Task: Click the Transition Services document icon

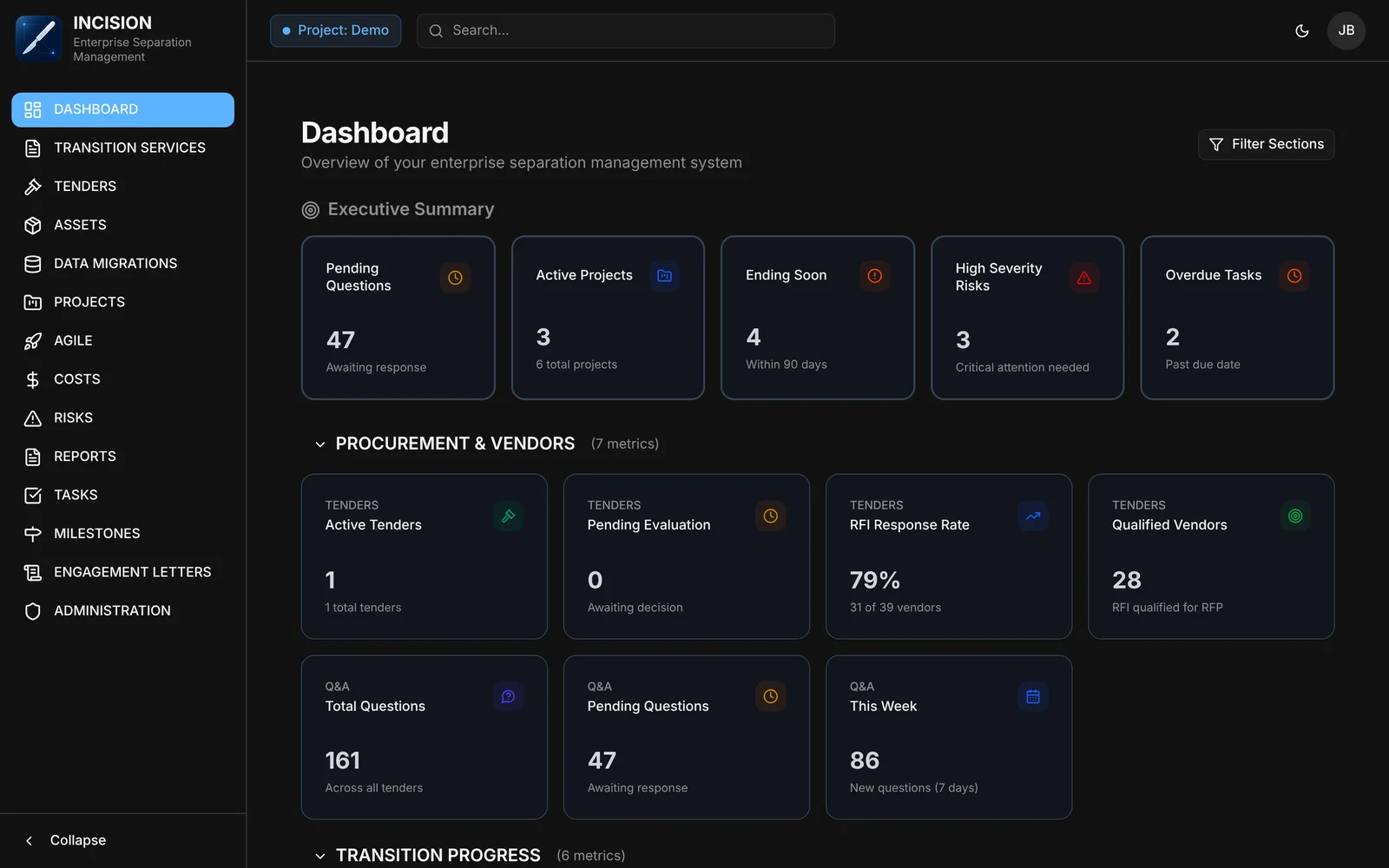Action: (x=33, y=148)
